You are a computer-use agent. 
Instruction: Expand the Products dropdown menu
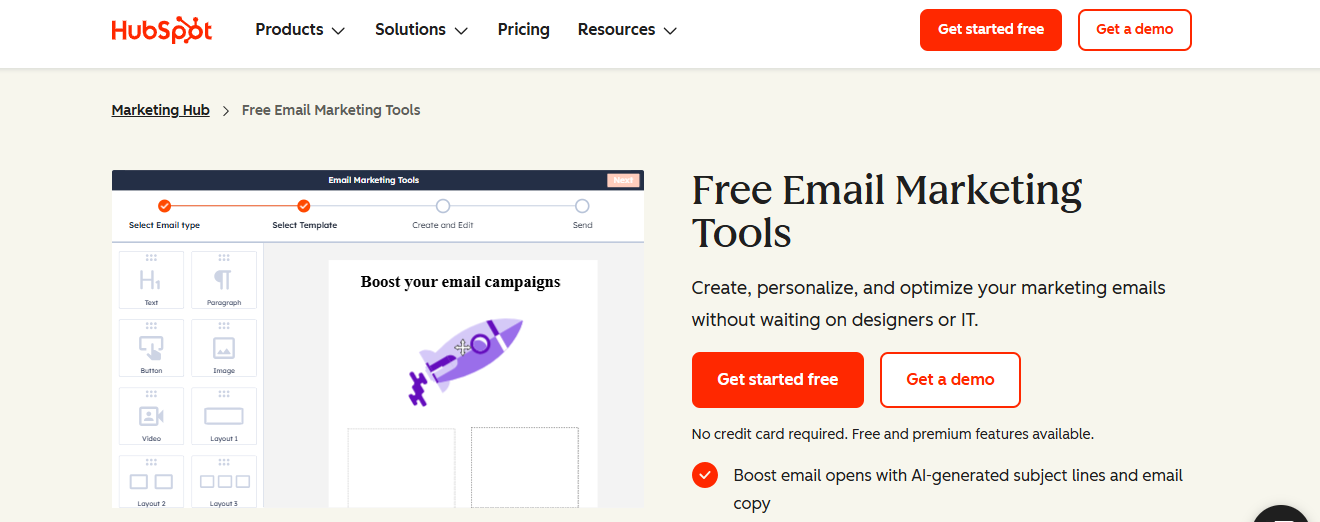coord(300,30)
